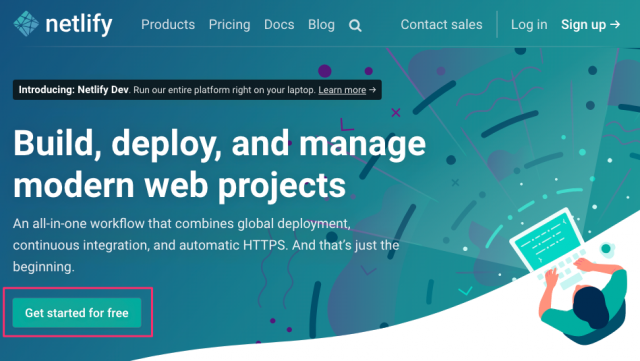Follow the Learn more link

(342, 90)
